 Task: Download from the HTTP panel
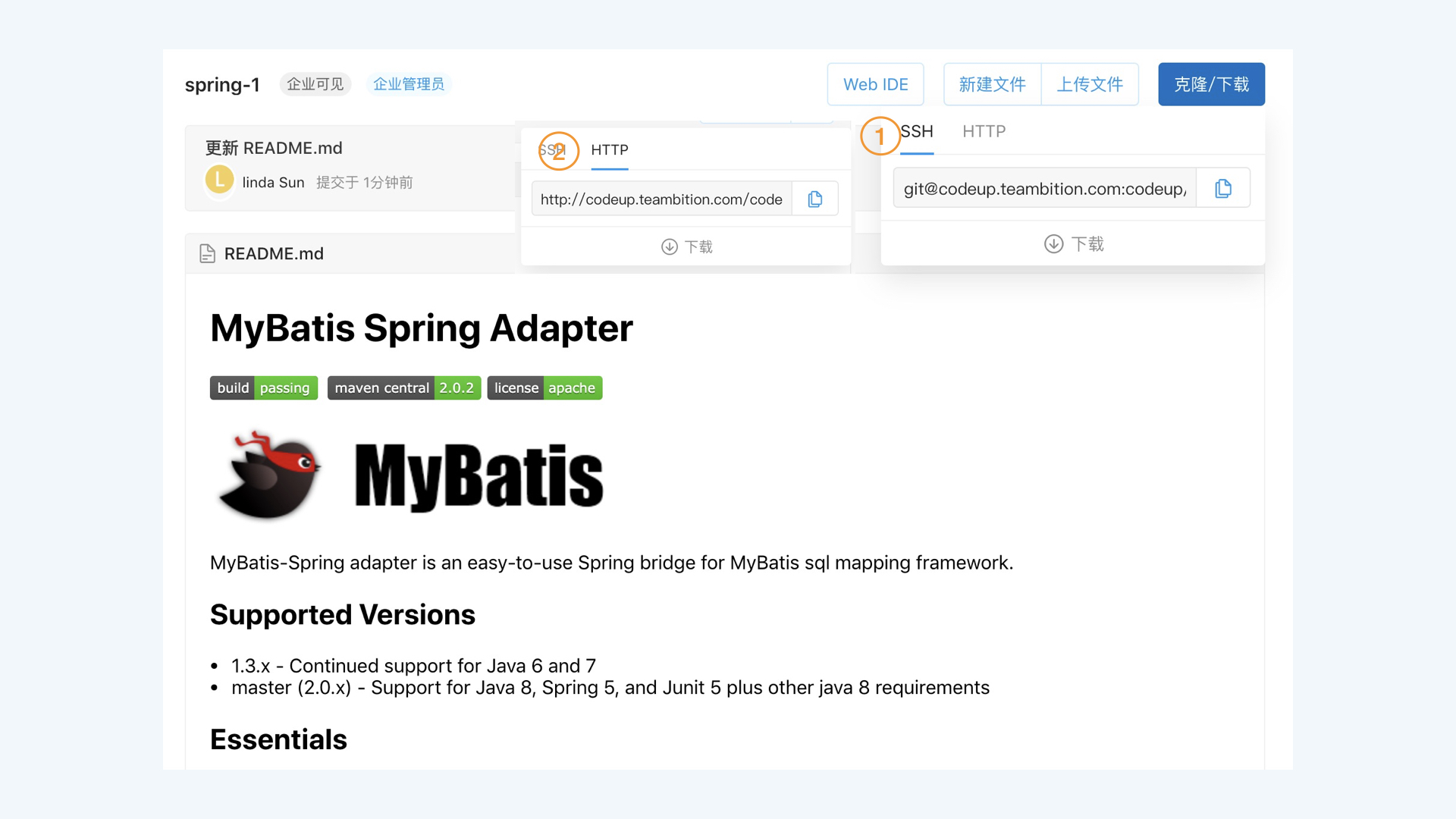point(687,246)
